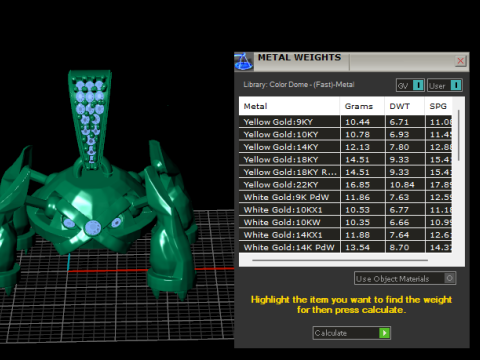This screenshot has height=360, width=480.
Task: Click the SPG column header
Action: [x=438, y=106]
